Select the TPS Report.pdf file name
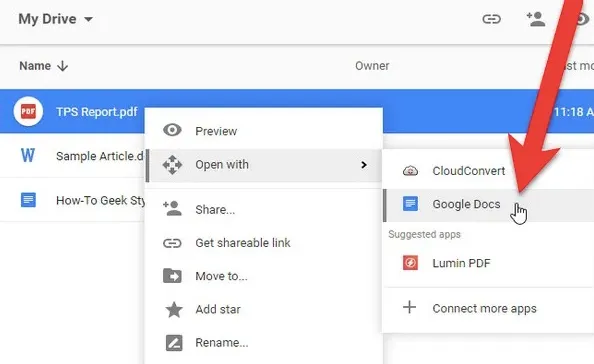 [x=97, y=112]
